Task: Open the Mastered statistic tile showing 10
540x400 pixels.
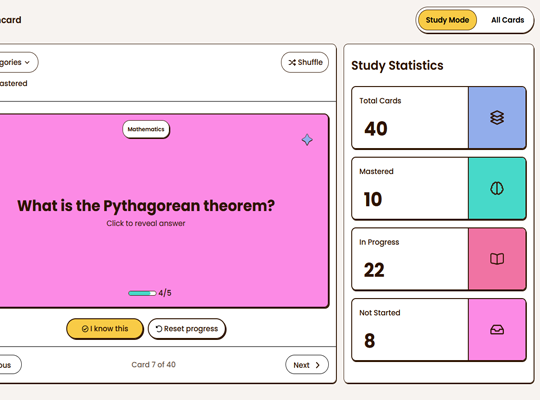Action: 439,188
